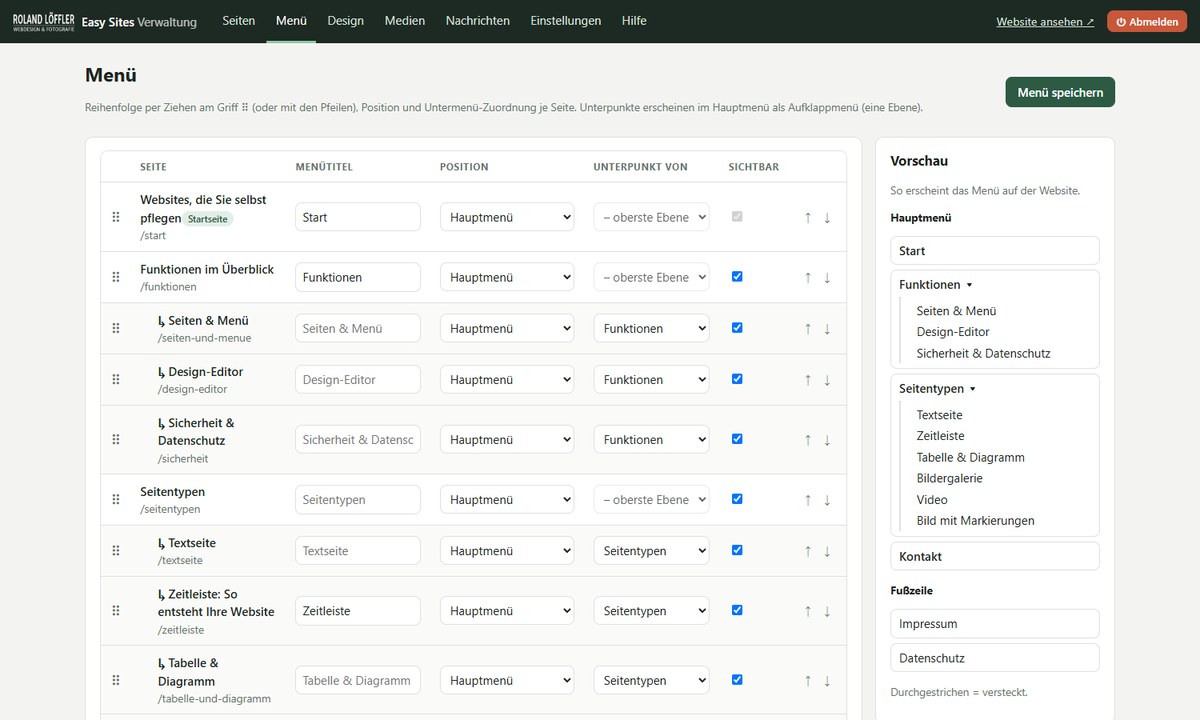Image resolution: width=1200 pixels, height=720 pixels.
Task: Toggle Sichtbar checkbox for Seitentypen row
Action: point(737,499)
